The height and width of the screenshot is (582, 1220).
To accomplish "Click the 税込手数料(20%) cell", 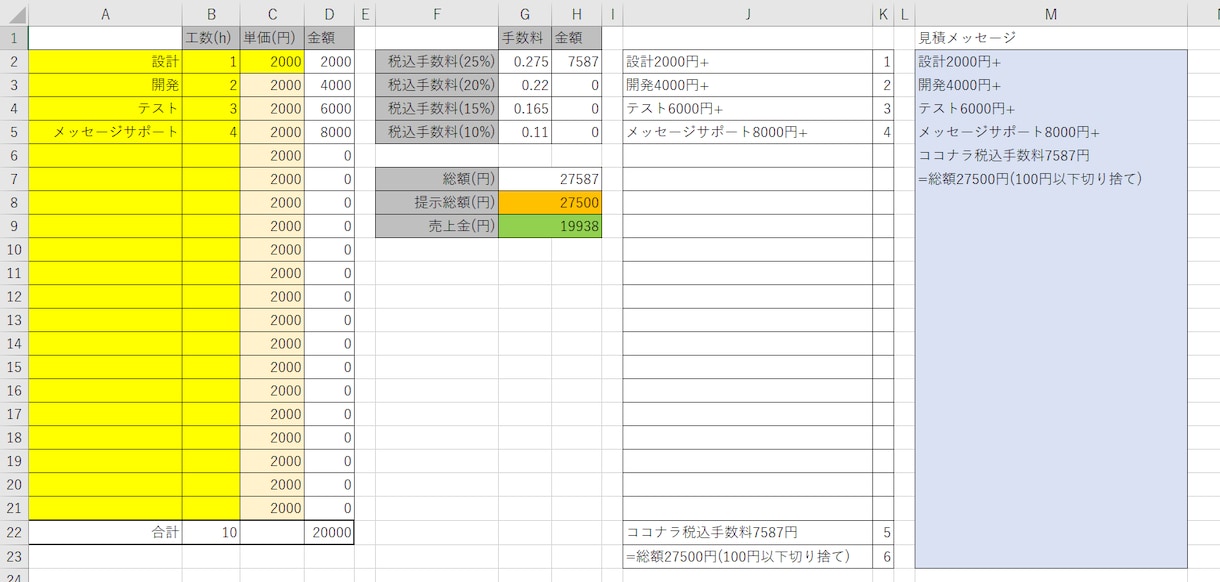I will pos(437,85).
